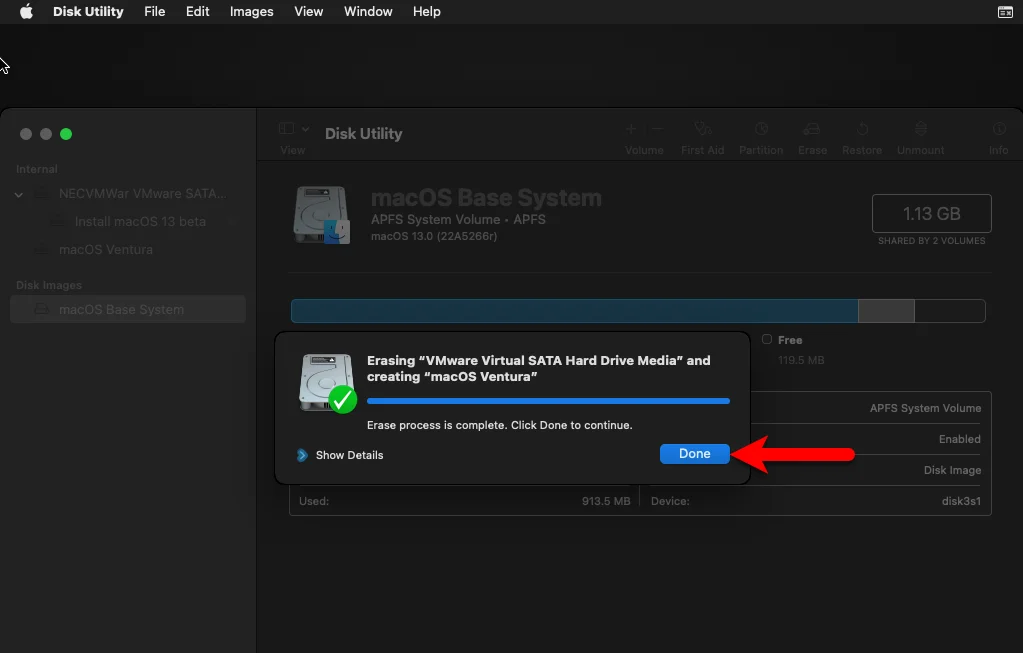Click the 913.5 MB used value
Screen dimensions: 1023x653
pos(605,501)
